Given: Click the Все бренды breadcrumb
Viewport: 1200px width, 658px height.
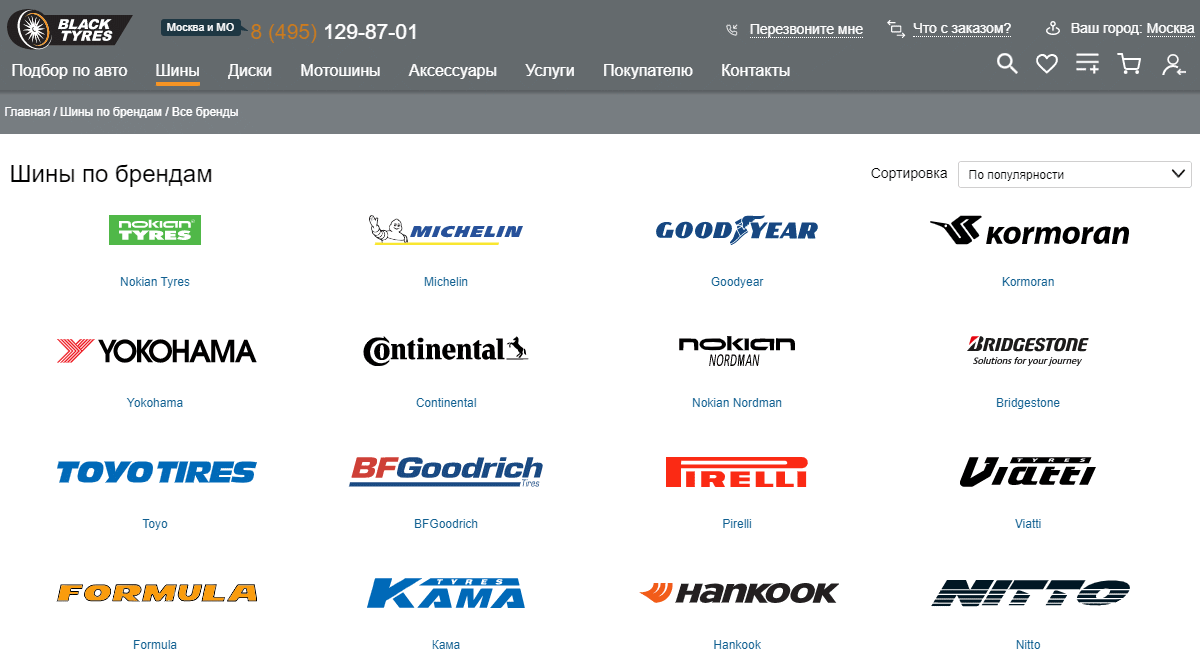Looking at the screenshot, I should pyautogui.click(x=205, y=112).
